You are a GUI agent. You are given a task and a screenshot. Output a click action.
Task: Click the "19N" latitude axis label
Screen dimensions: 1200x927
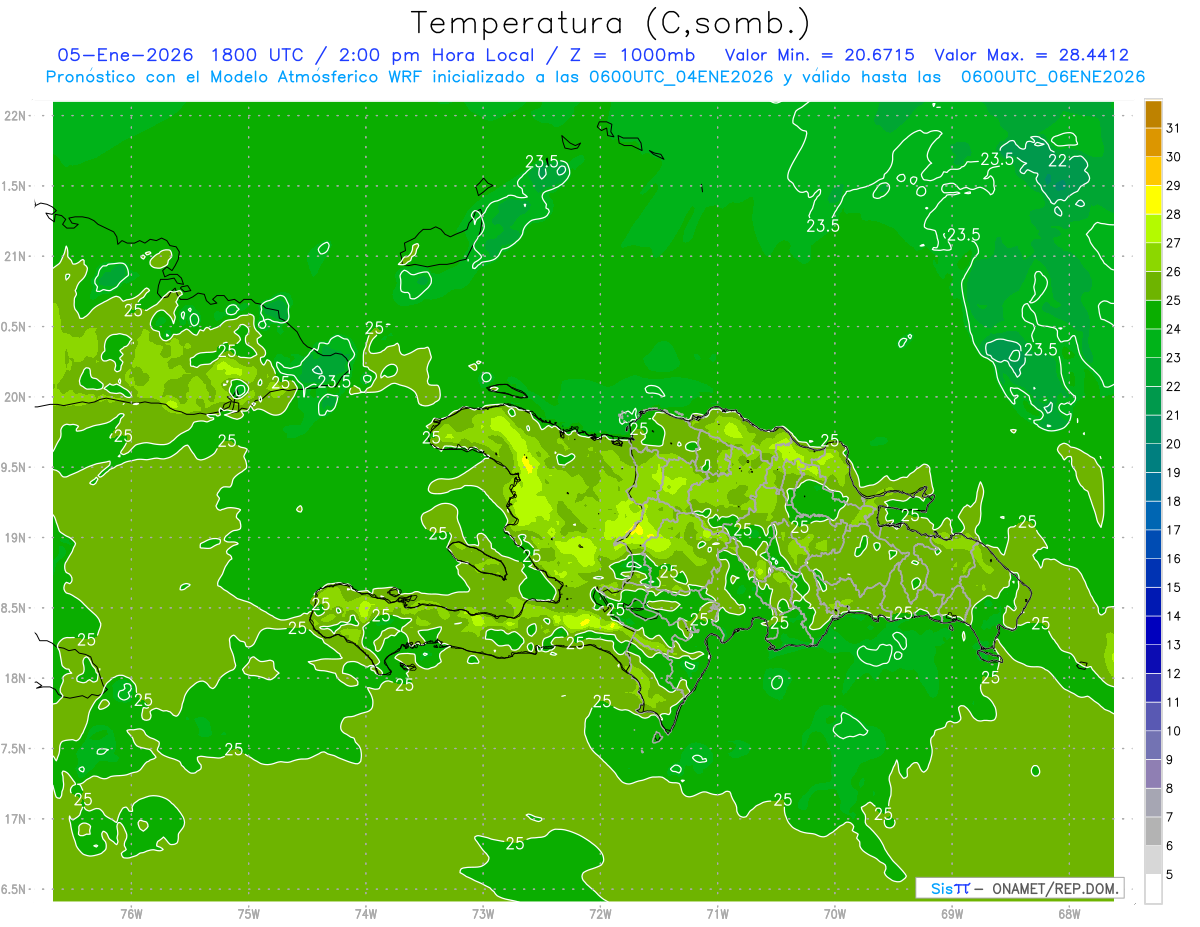tap(16, 537)
